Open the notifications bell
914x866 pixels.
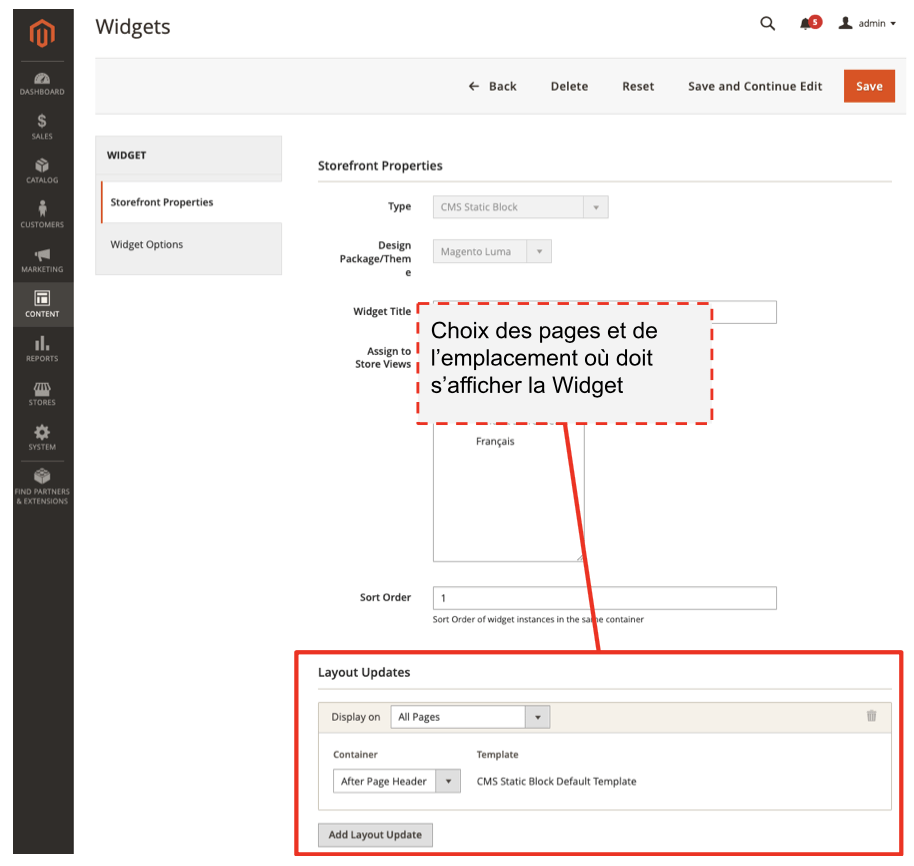tap(809, 23)
